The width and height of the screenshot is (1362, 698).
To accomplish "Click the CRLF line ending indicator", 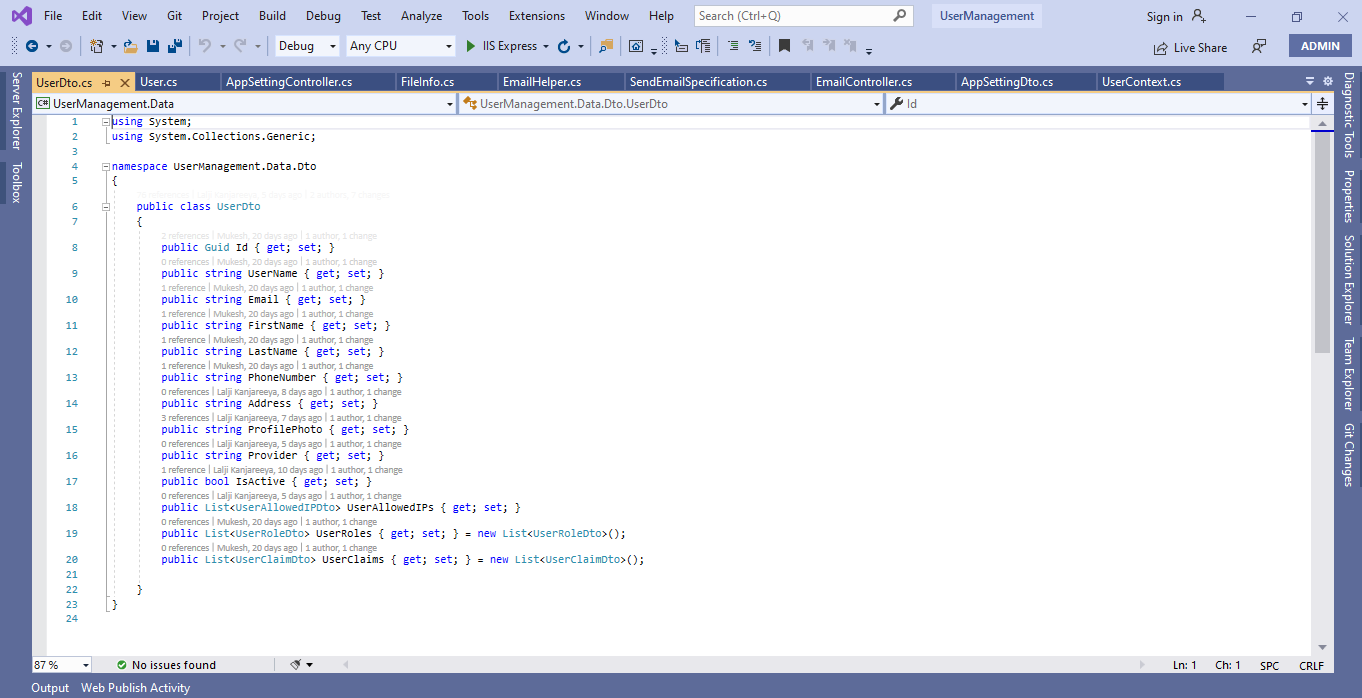I will point(1311,665).
